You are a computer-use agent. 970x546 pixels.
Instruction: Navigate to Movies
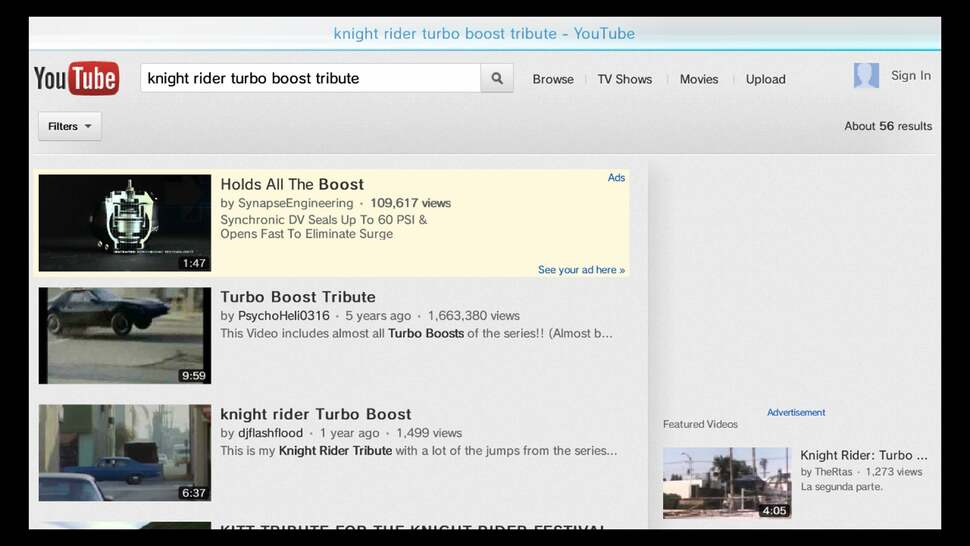click(698, 79)
